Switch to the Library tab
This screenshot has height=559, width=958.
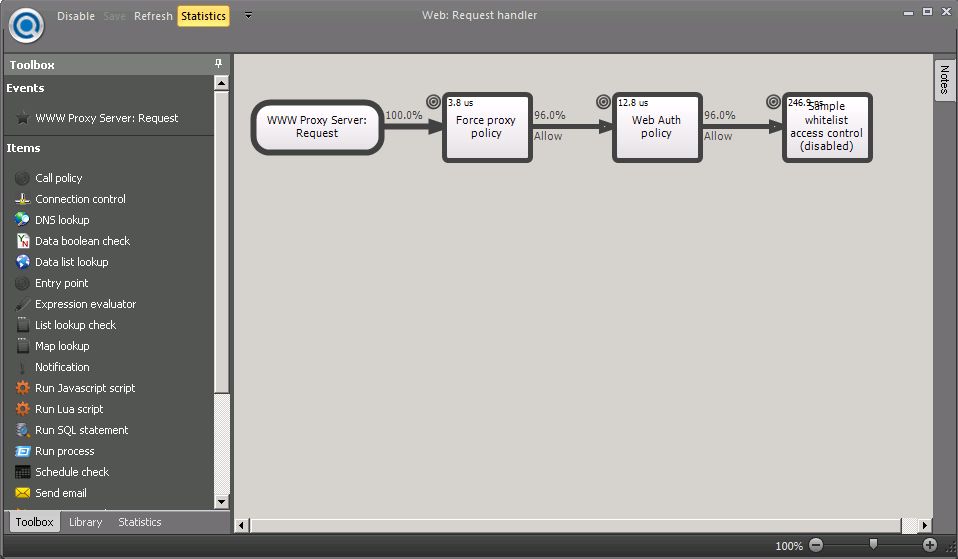[x=86, y=522]
